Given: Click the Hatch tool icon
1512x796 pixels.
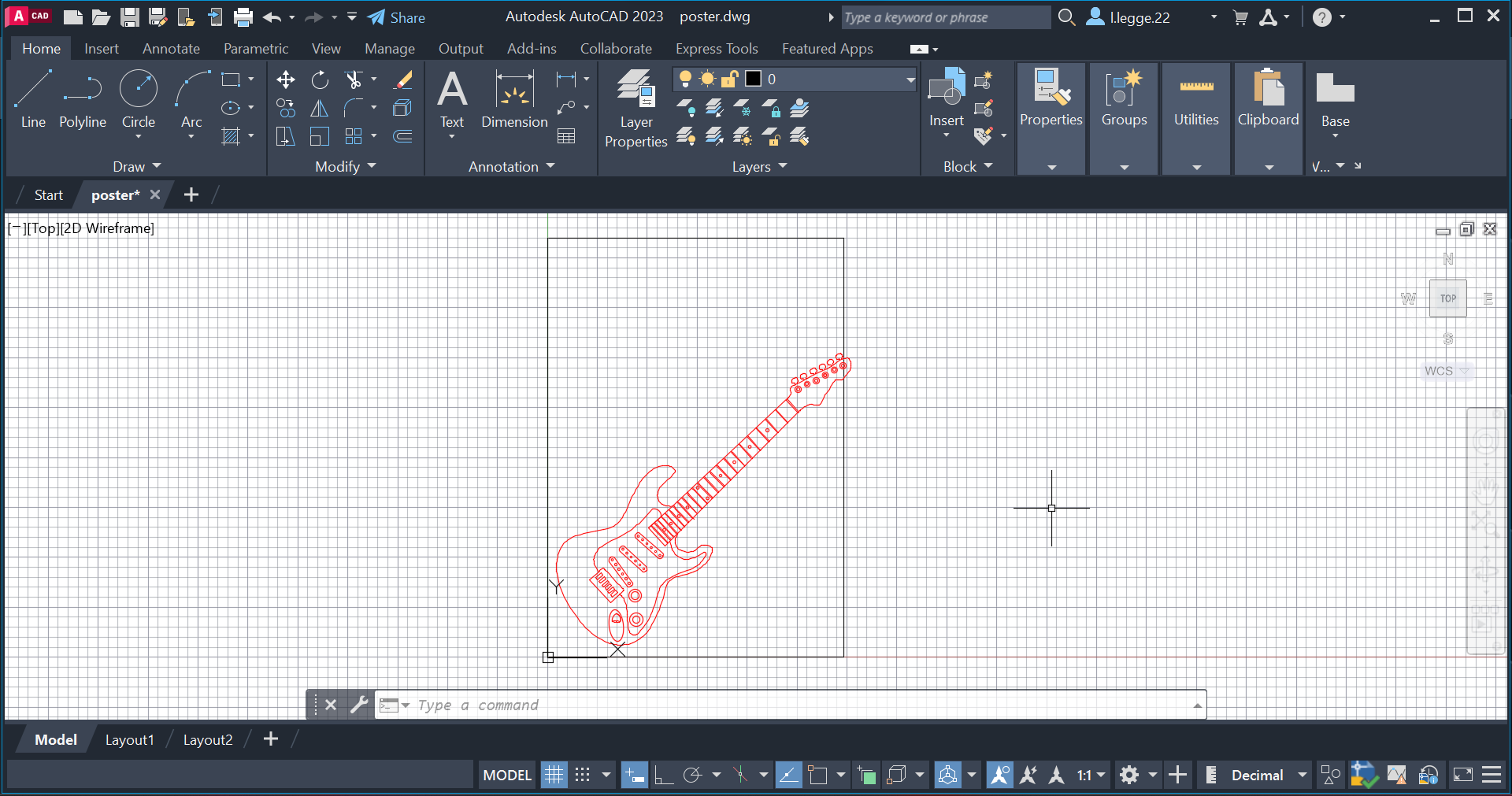Looking at the screenshot, I should (231, 136).
